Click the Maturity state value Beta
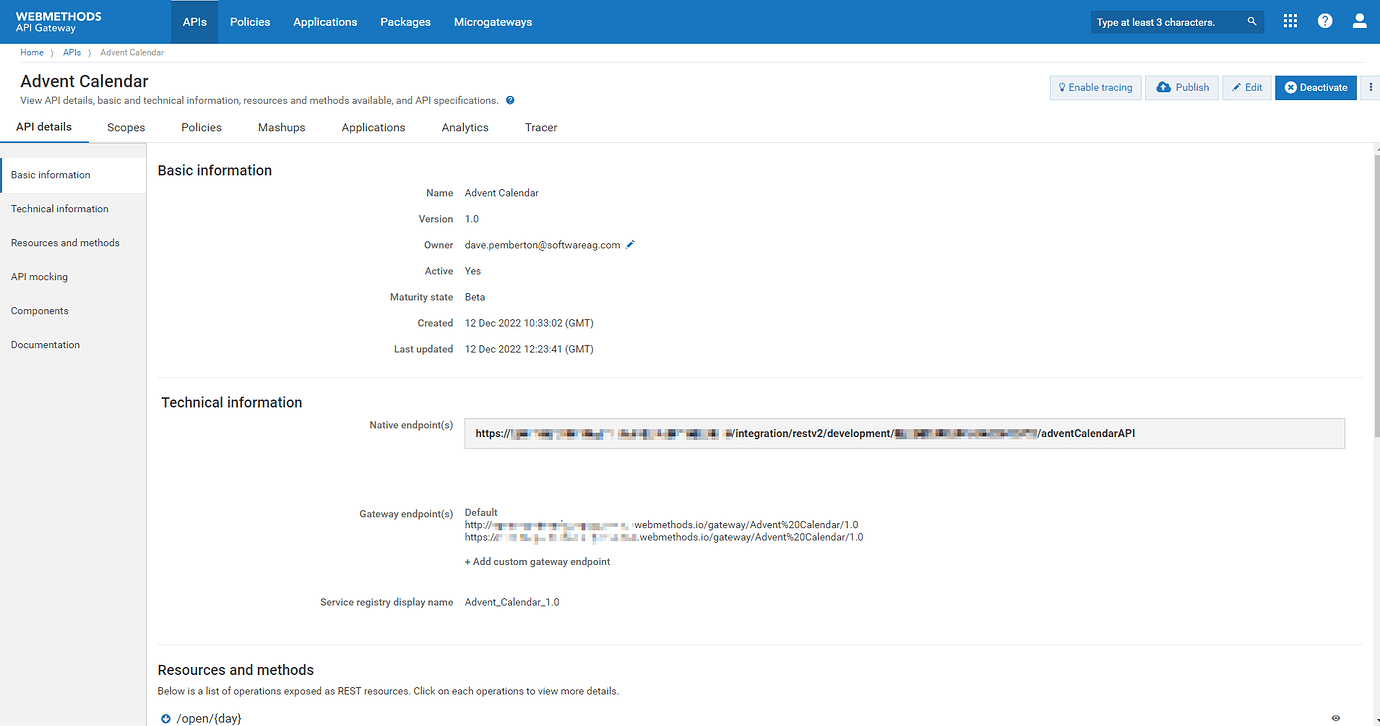 tap(475, 297)
